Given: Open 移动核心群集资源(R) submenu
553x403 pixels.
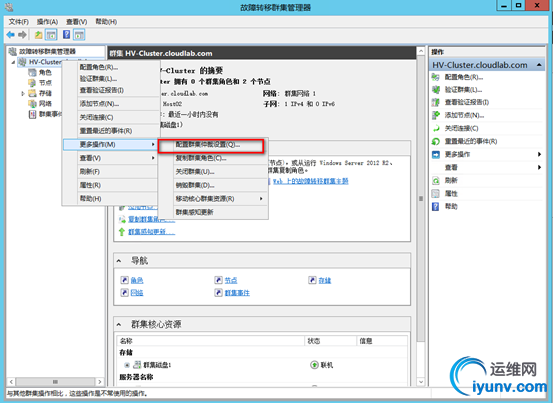Looking at the screenshot, I should tap(213, 199).
